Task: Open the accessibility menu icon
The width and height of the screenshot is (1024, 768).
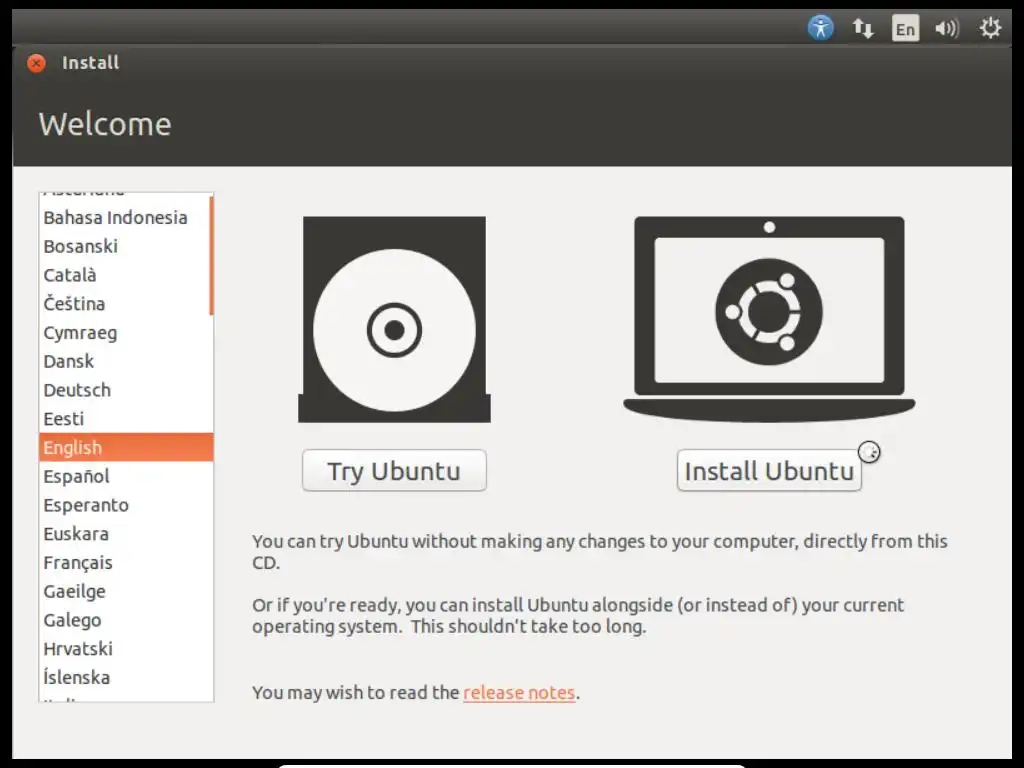Action: 820,28
